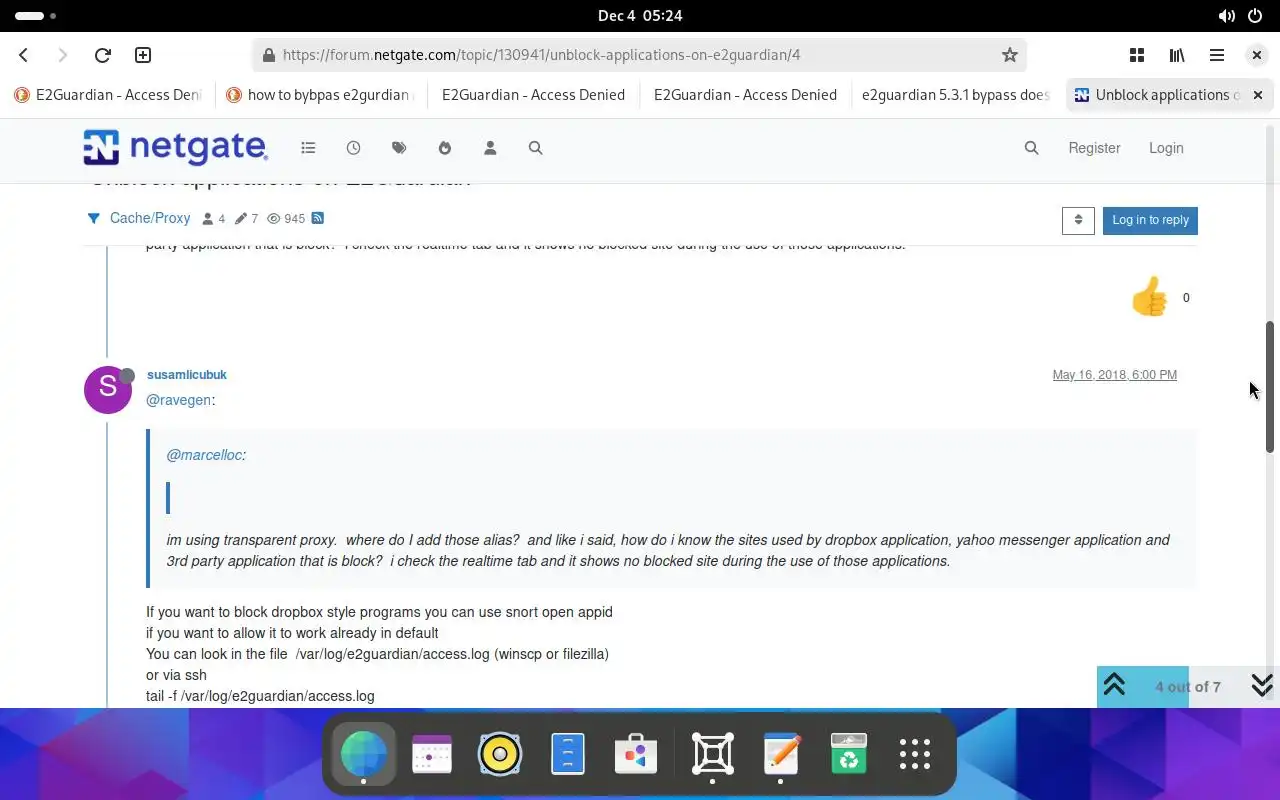Click the Netgate logo
This screenshot has width=1280, height=800.
(175, 148)
